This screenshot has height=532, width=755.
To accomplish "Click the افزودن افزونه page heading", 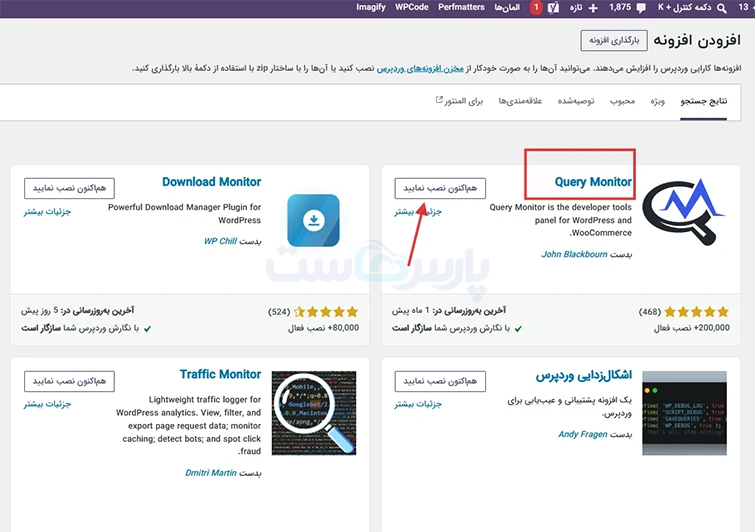I will [697, 40].
